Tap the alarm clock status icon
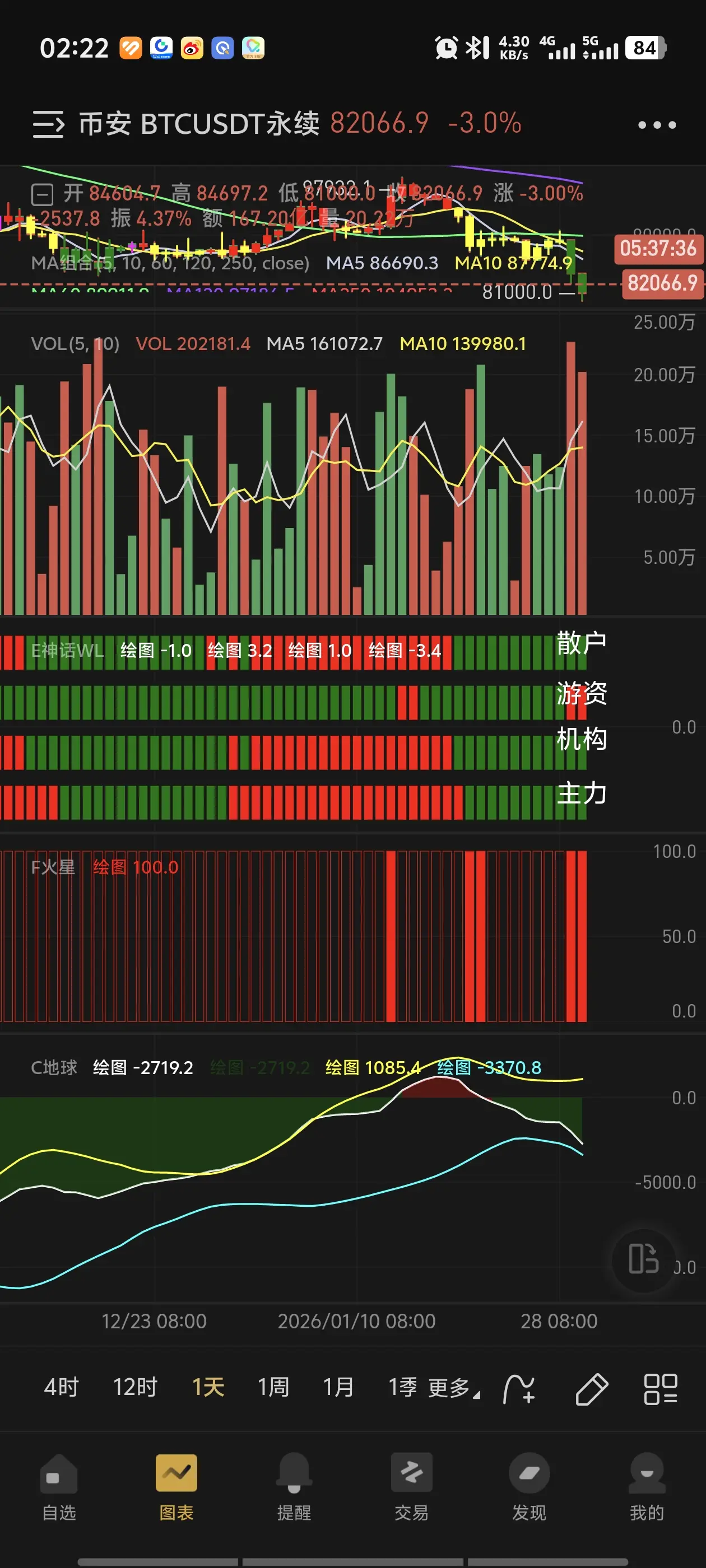Viewport: 706px width, 1568px height. point(447,48)
